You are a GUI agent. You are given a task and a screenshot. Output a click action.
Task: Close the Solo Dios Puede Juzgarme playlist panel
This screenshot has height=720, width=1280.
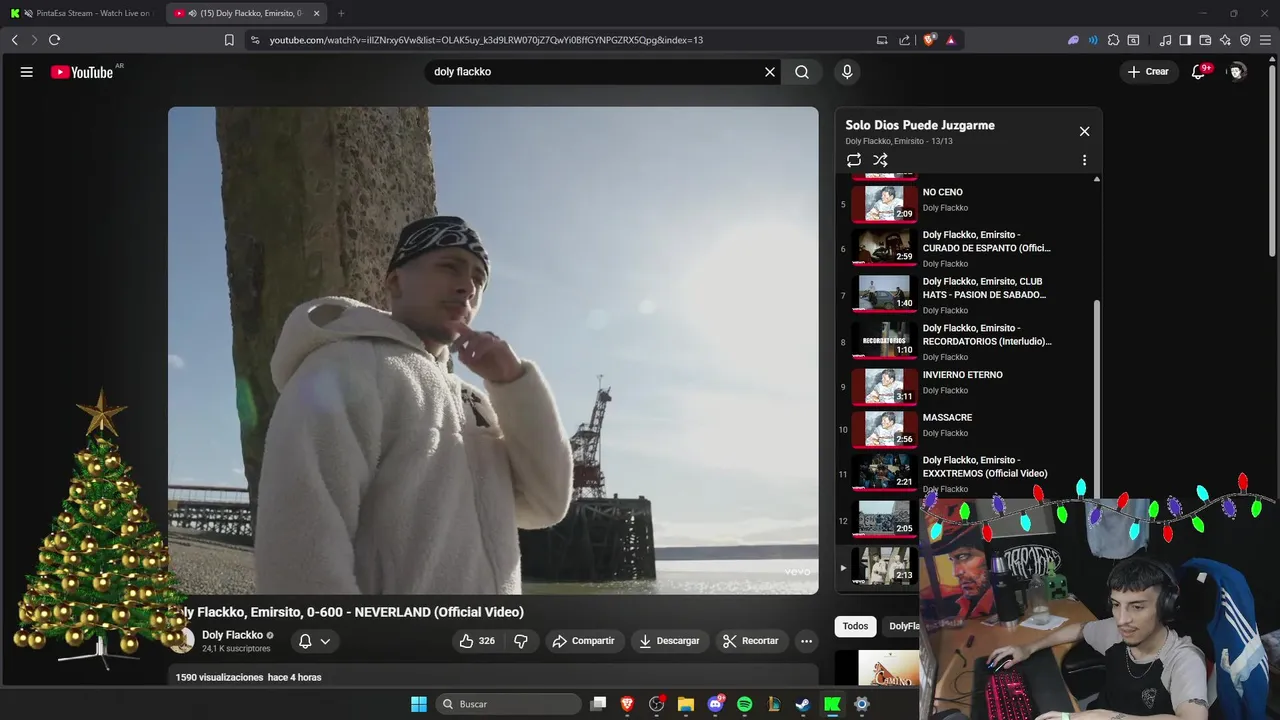tap(1084, 131)
